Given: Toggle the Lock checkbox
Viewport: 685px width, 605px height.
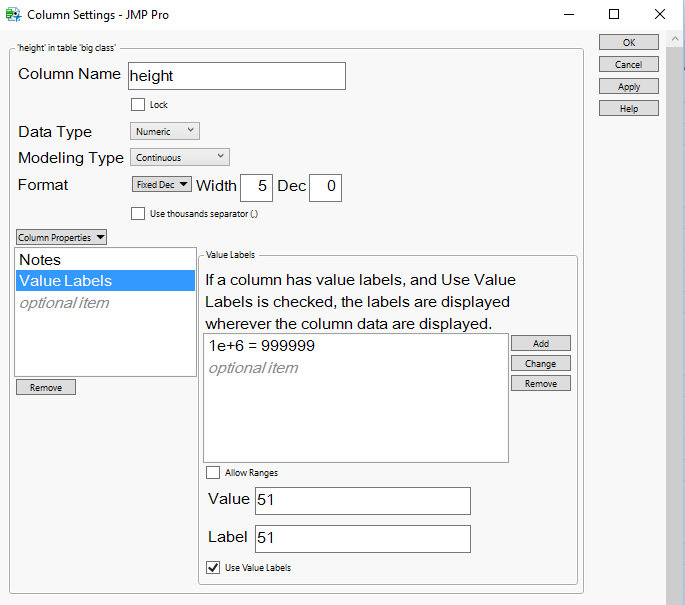Looking at the screenshot, I should pos(138,104).
